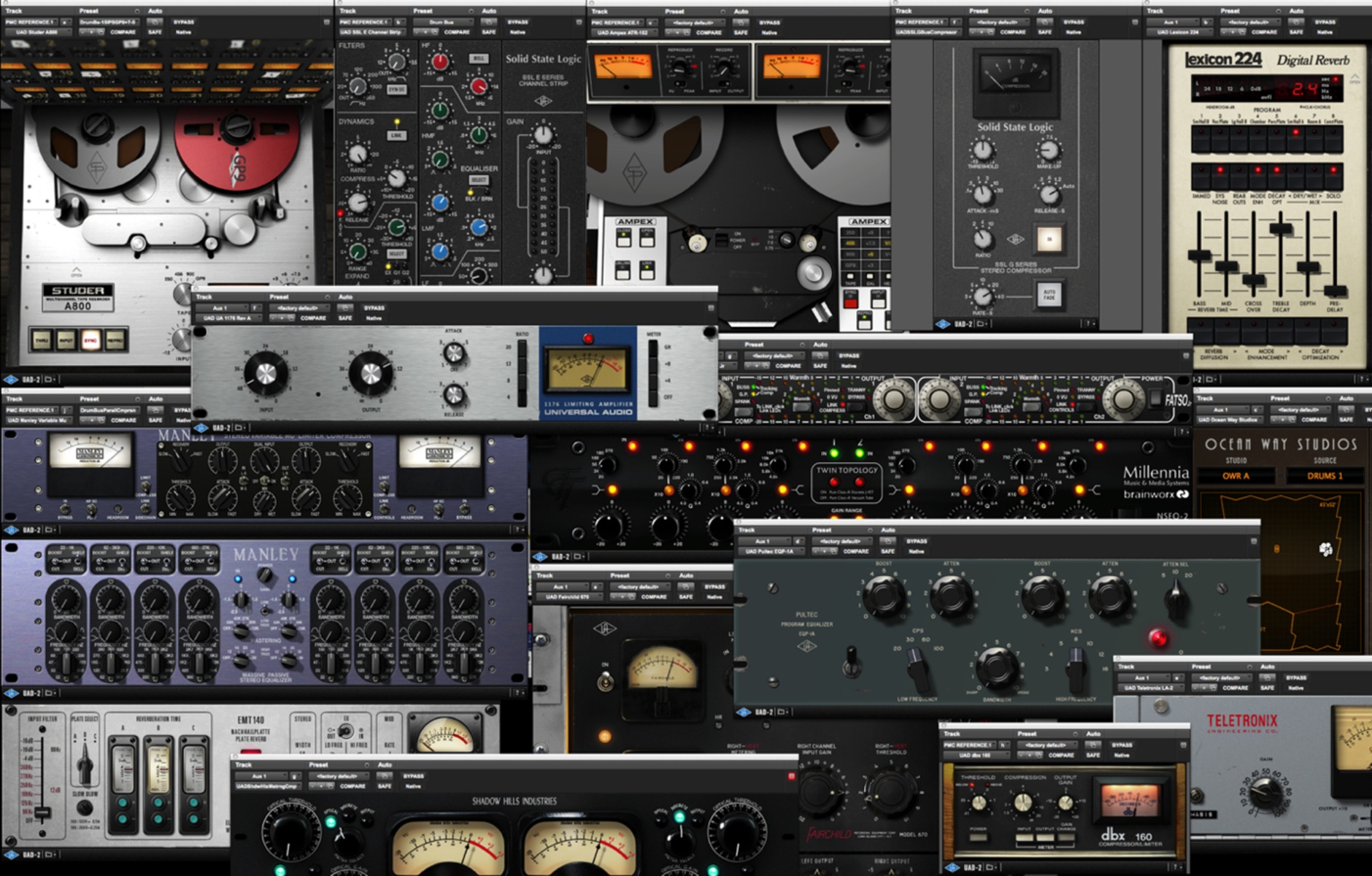Click help question mark under SSL G compressor
Viewport: 1372px width, 876px height.
coord(1089,323)
